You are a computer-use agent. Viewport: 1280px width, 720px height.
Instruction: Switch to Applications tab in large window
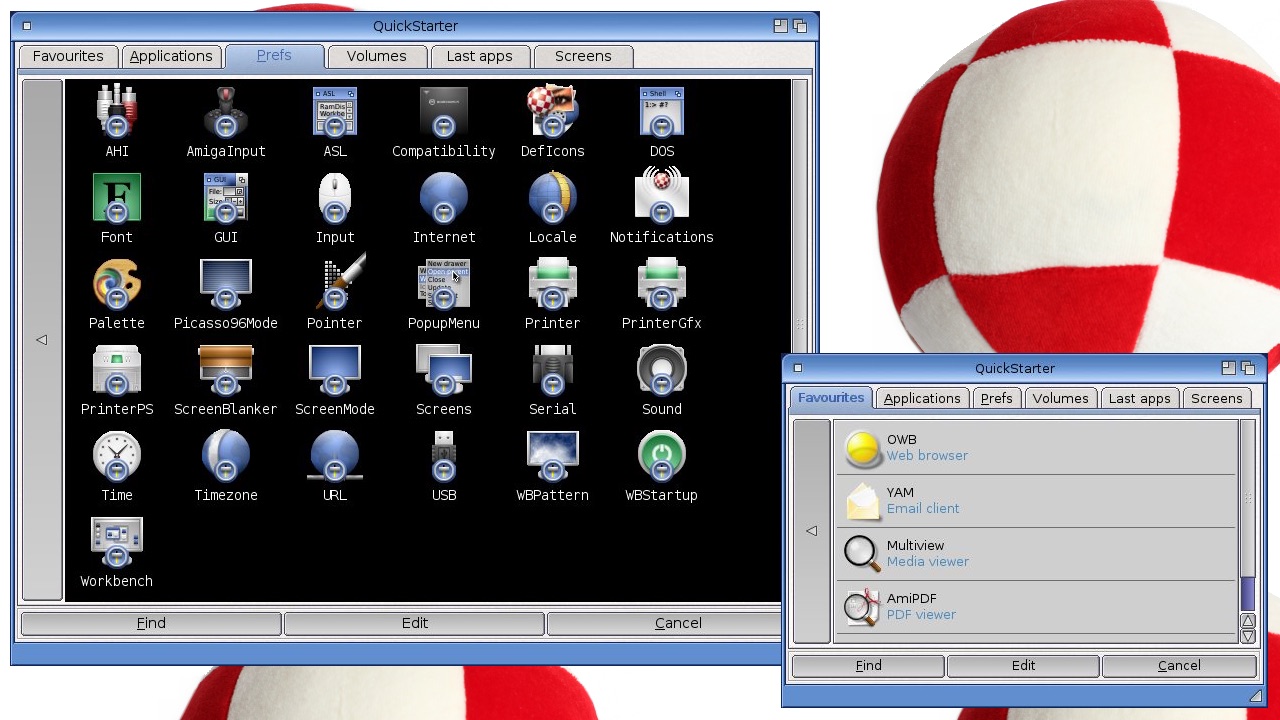pyautogui.click(x=171, y=56)
